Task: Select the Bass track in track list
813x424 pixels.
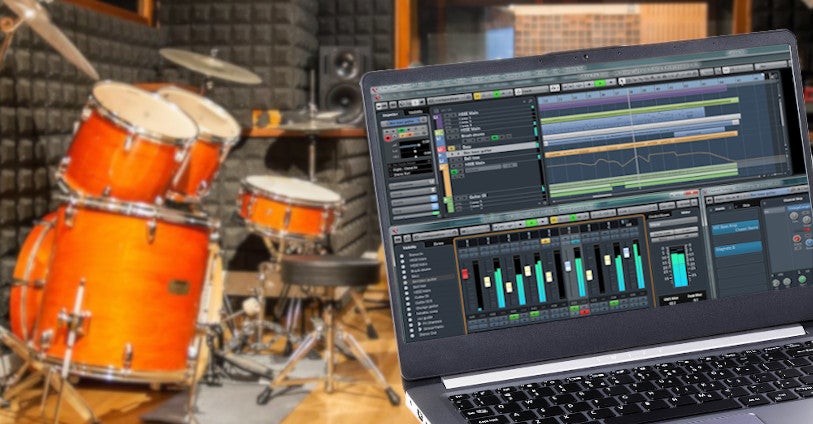Action: pos(467,147)
